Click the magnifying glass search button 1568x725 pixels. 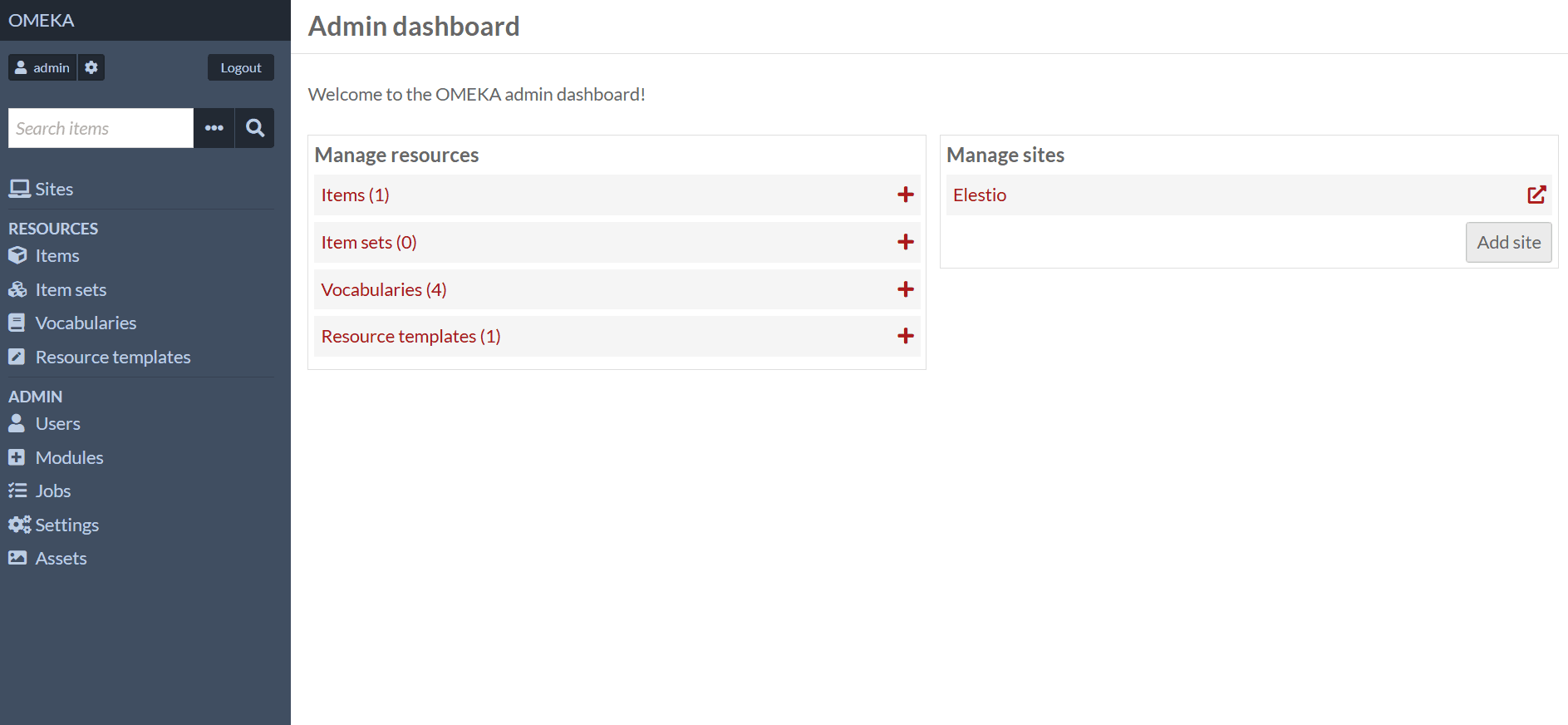[x=255, y=128]
